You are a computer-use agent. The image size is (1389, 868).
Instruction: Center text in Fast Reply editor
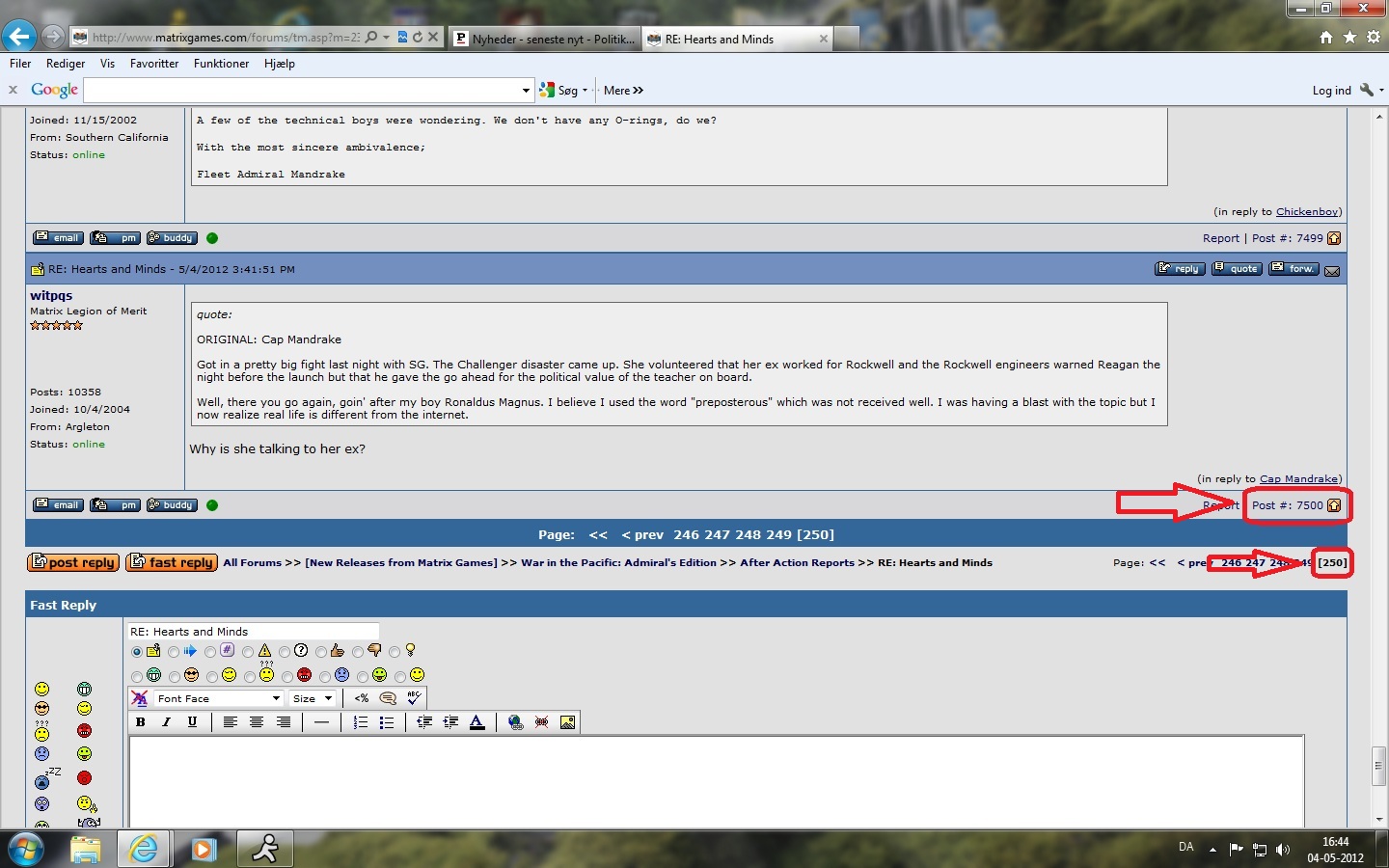click(257, 721)
